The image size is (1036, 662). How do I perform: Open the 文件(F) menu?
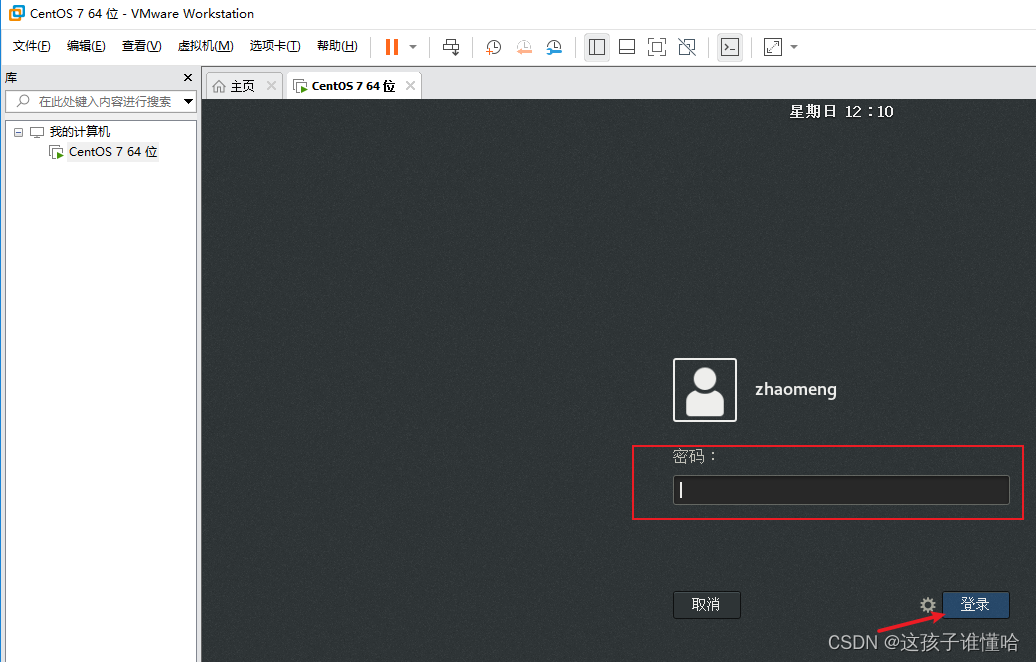pos(32,46)
